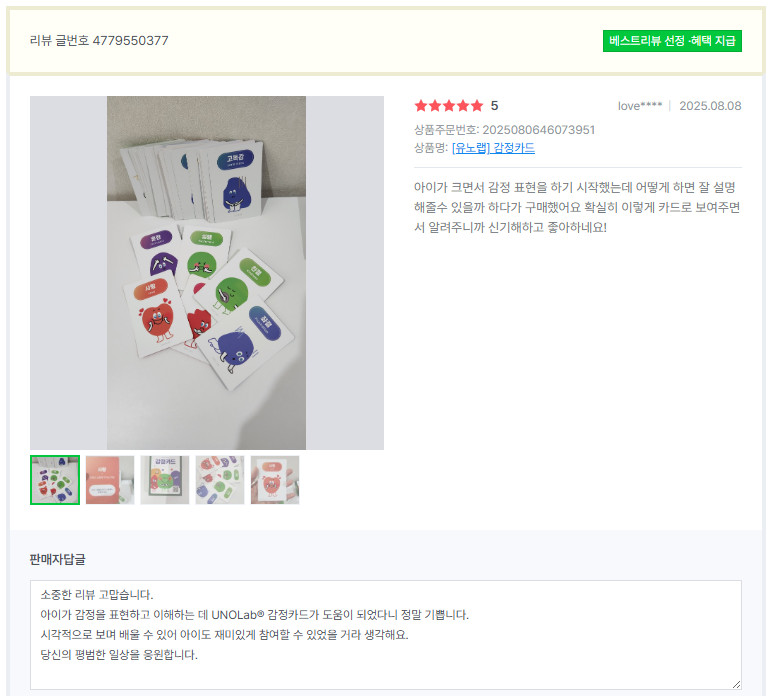The width and height of the screenshot is (776, 696).
Task: Click the second star in the rating
Action: click(435, 106)
